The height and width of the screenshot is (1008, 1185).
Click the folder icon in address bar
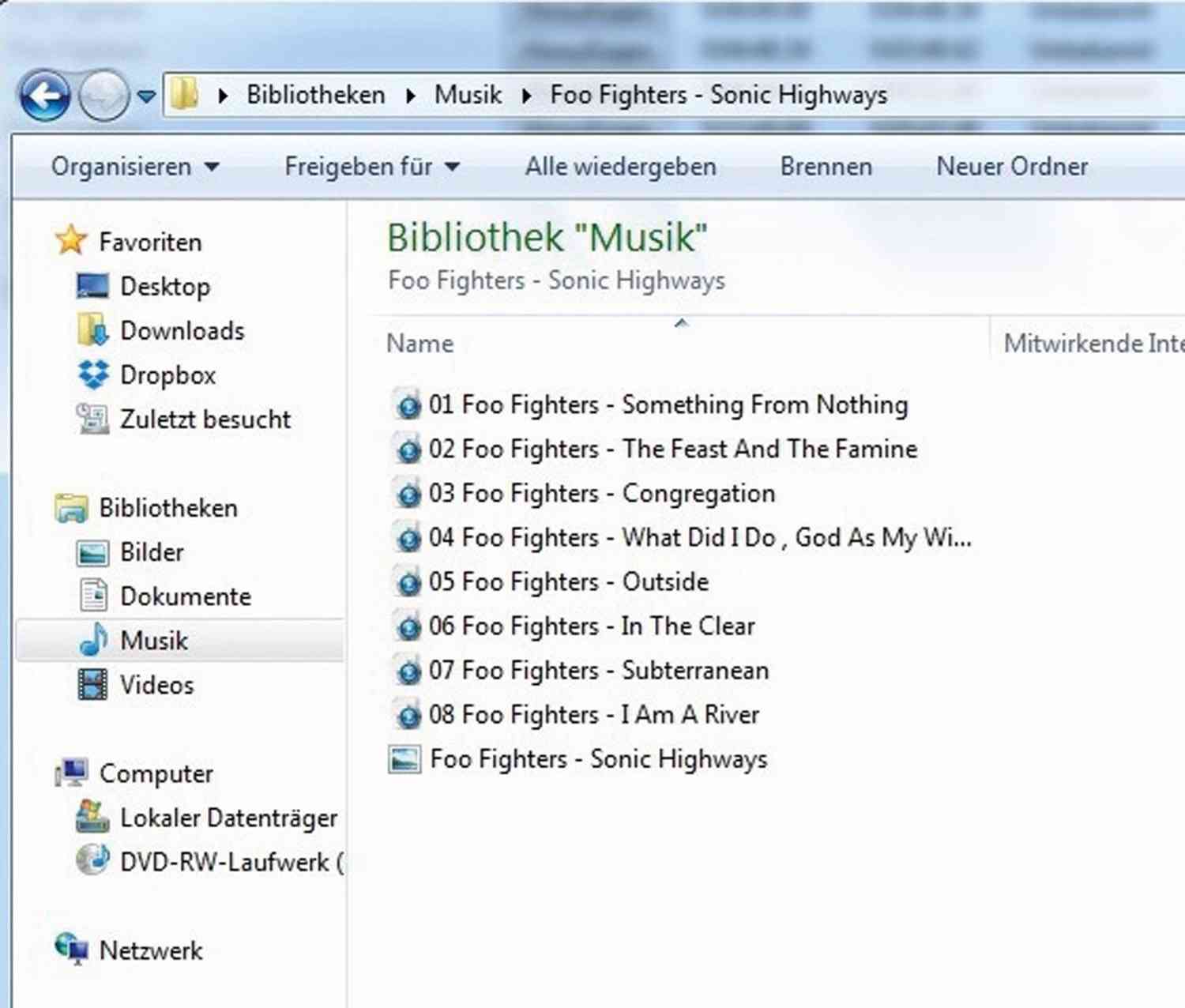184,95
